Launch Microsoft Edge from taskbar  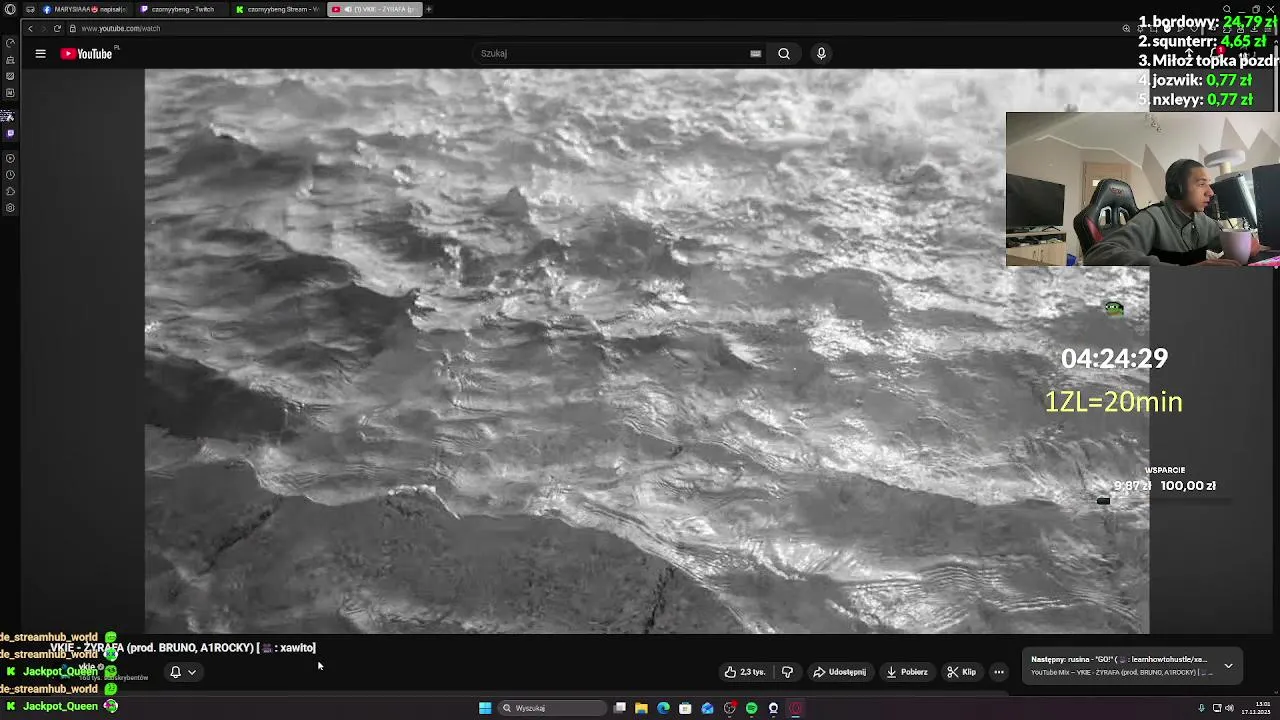pos(663,708)
